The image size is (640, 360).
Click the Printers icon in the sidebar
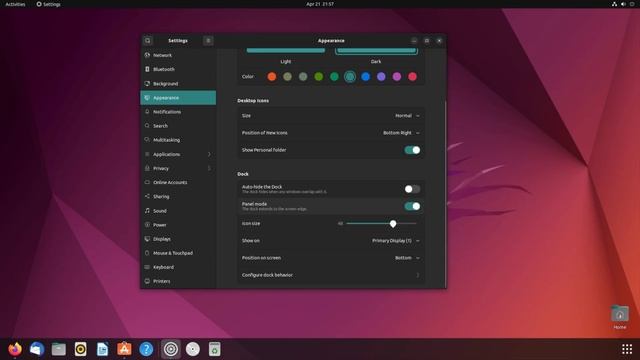[147, 281]
